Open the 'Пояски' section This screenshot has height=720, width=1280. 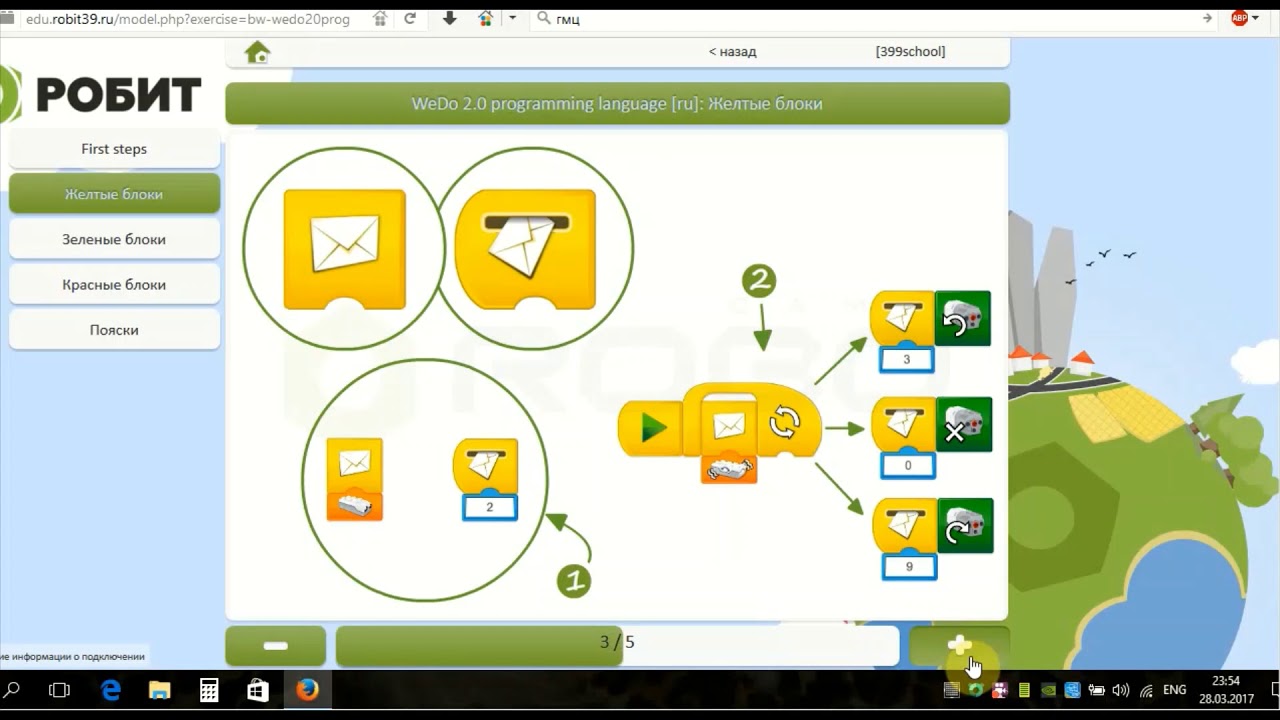[114, 330]
